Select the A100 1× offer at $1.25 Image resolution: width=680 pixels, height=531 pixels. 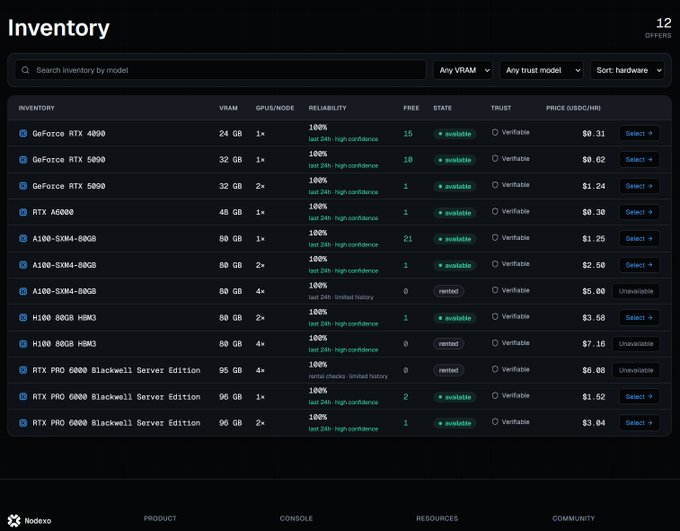pos(639,239)
